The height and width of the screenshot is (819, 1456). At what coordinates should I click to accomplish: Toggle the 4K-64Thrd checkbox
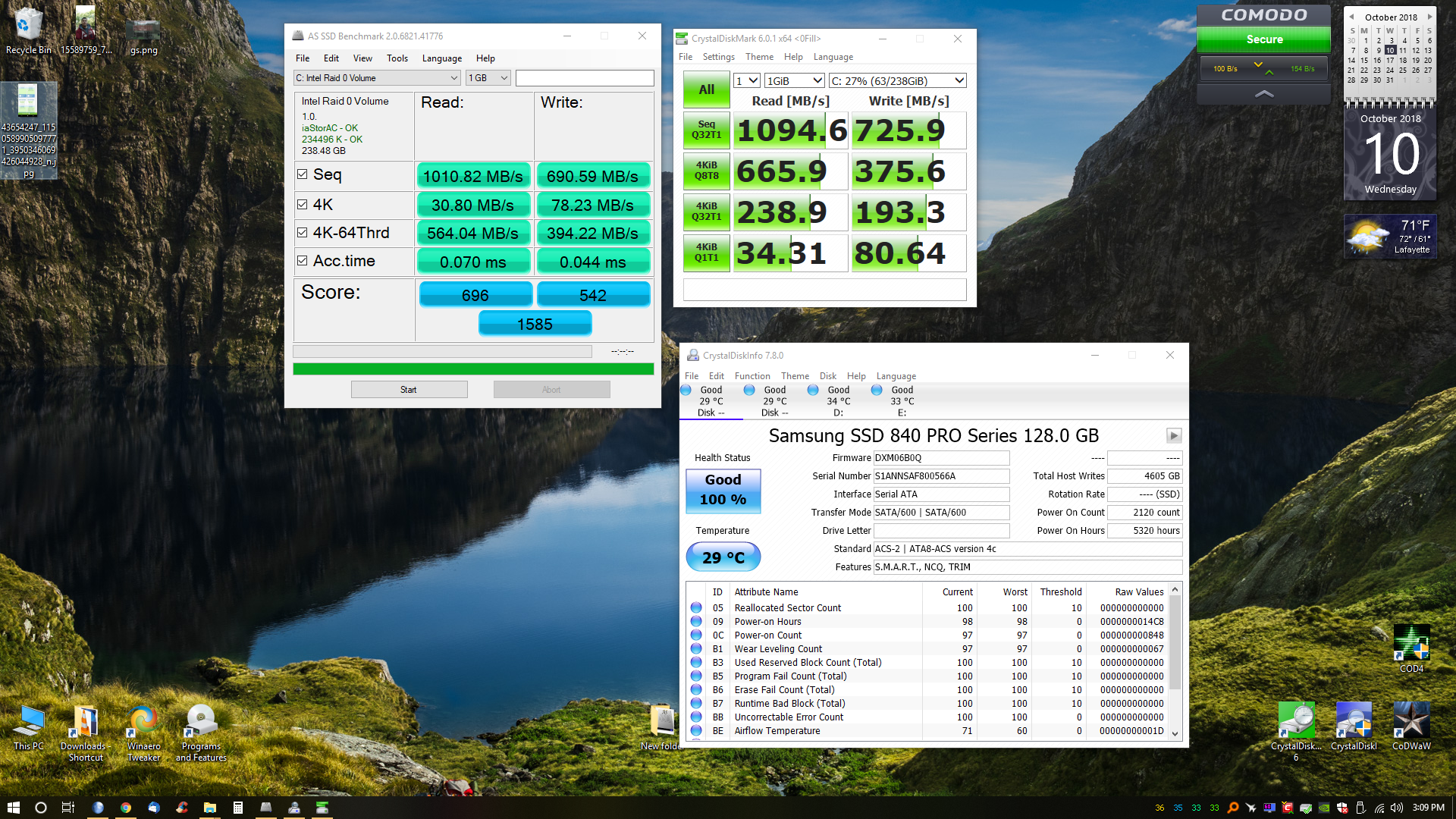coord(303,233)
